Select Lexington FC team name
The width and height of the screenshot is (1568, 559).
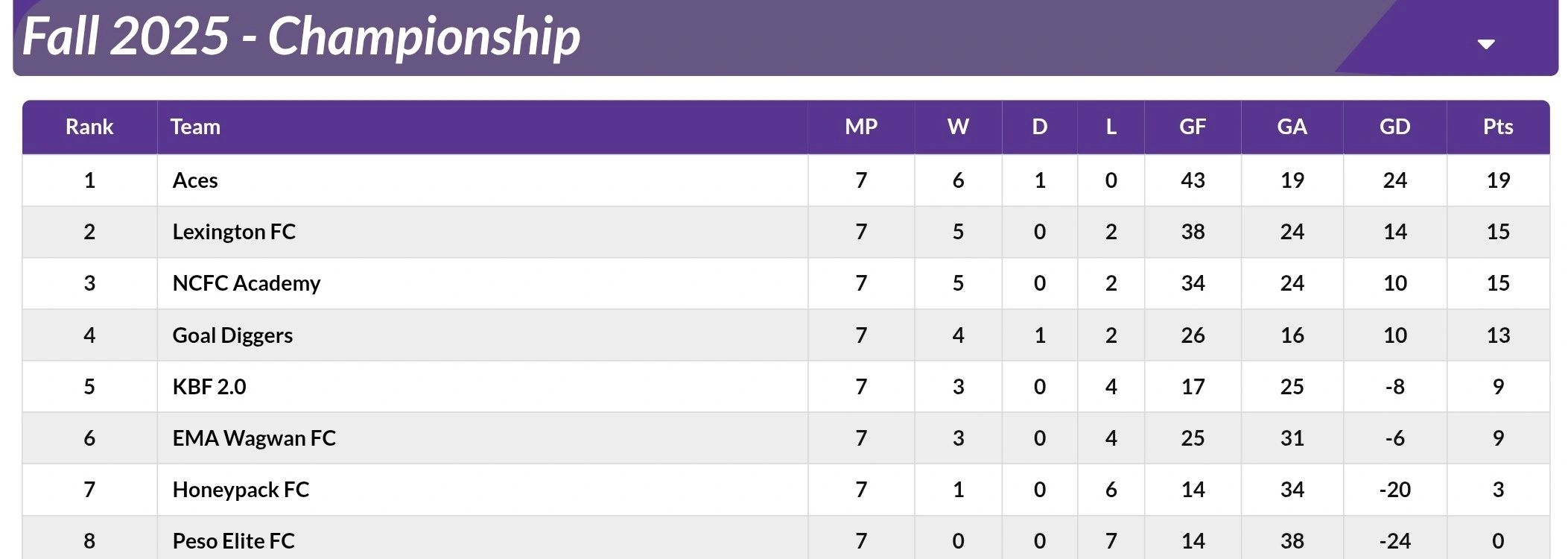(x=234, y=232)
